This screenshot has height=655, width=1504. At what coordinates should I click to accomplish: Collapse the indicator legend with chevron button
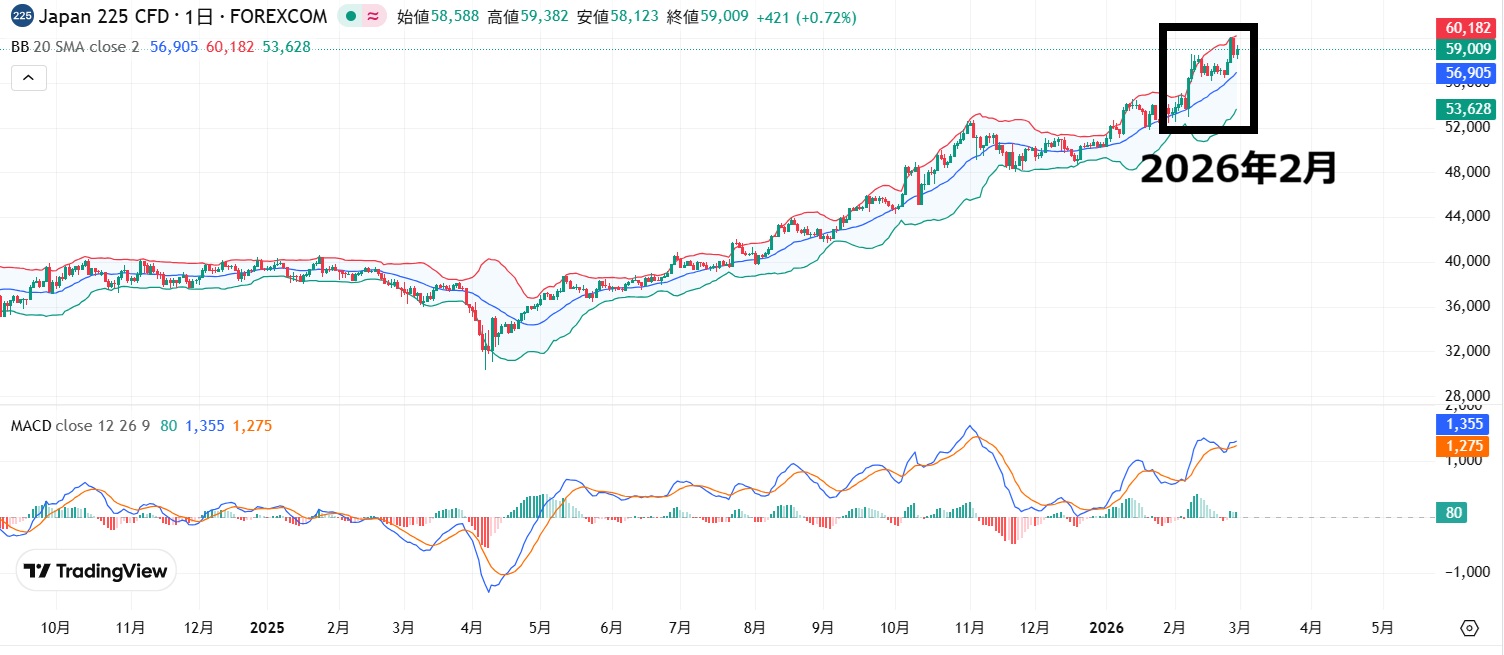29,78
